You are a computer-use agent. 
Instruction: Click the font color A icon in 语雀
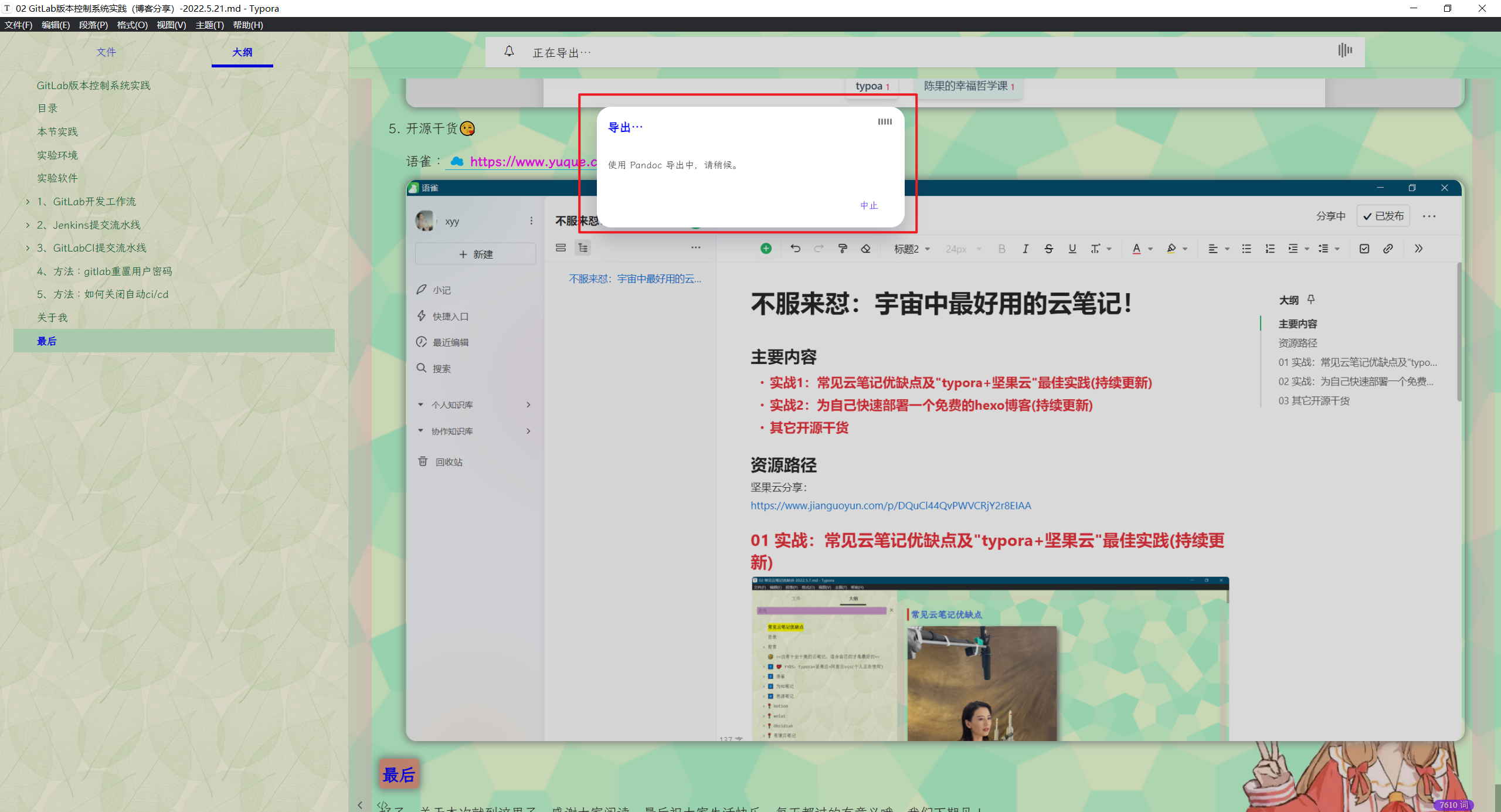coord(1136,249)
